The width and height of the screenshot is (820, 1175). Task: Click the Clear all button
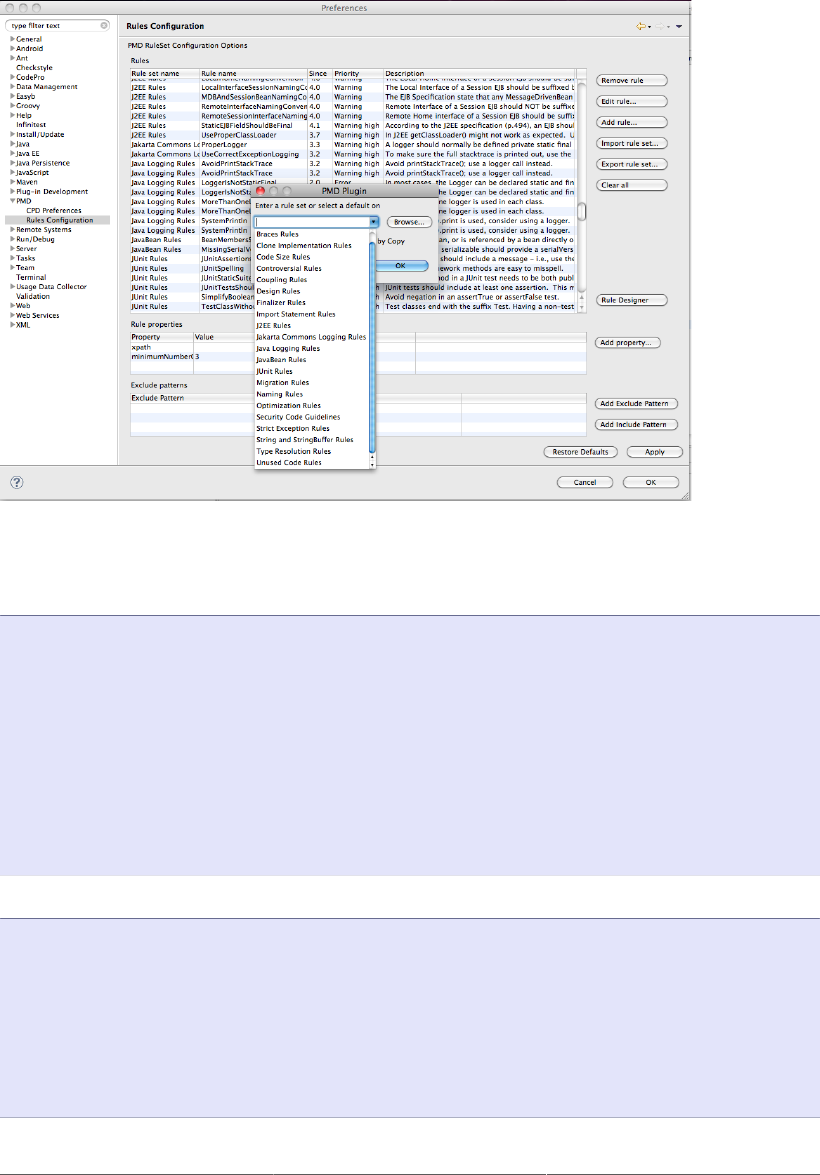[x=632, y=185]
